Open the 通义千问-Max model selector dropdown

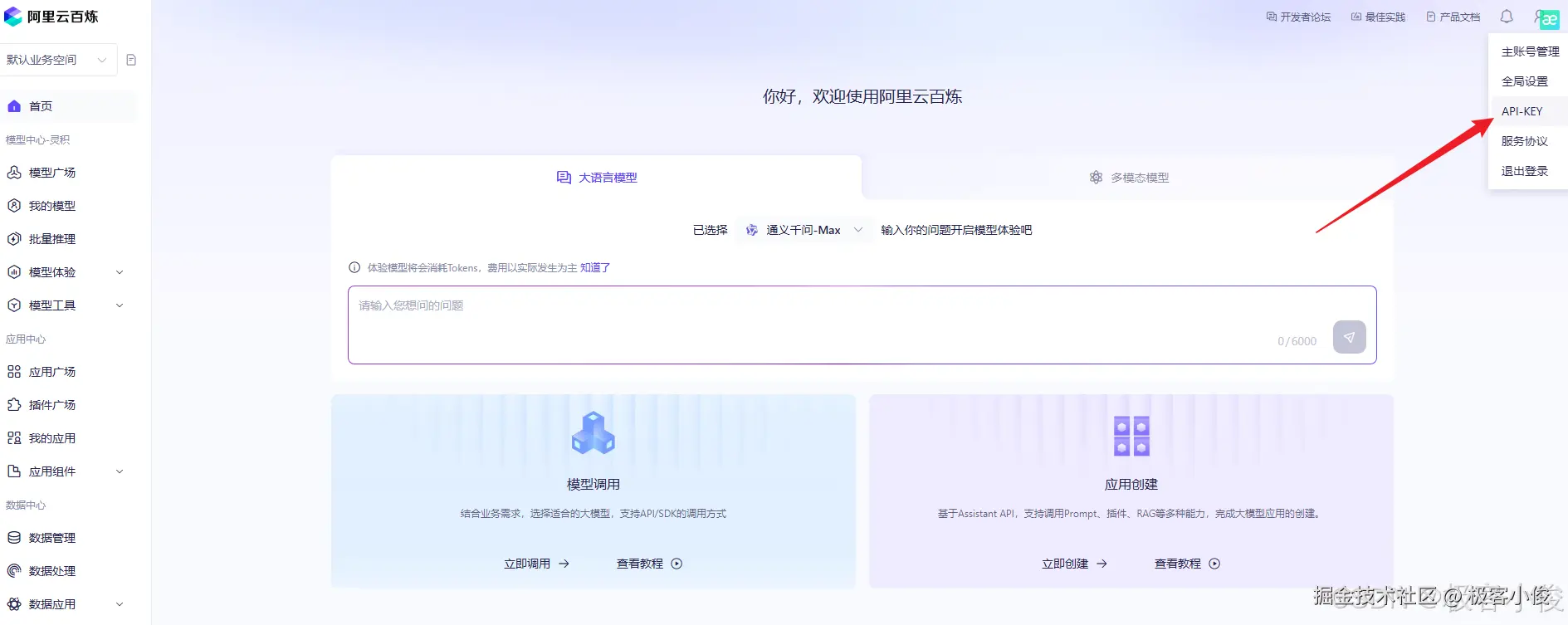pos(804,230)
